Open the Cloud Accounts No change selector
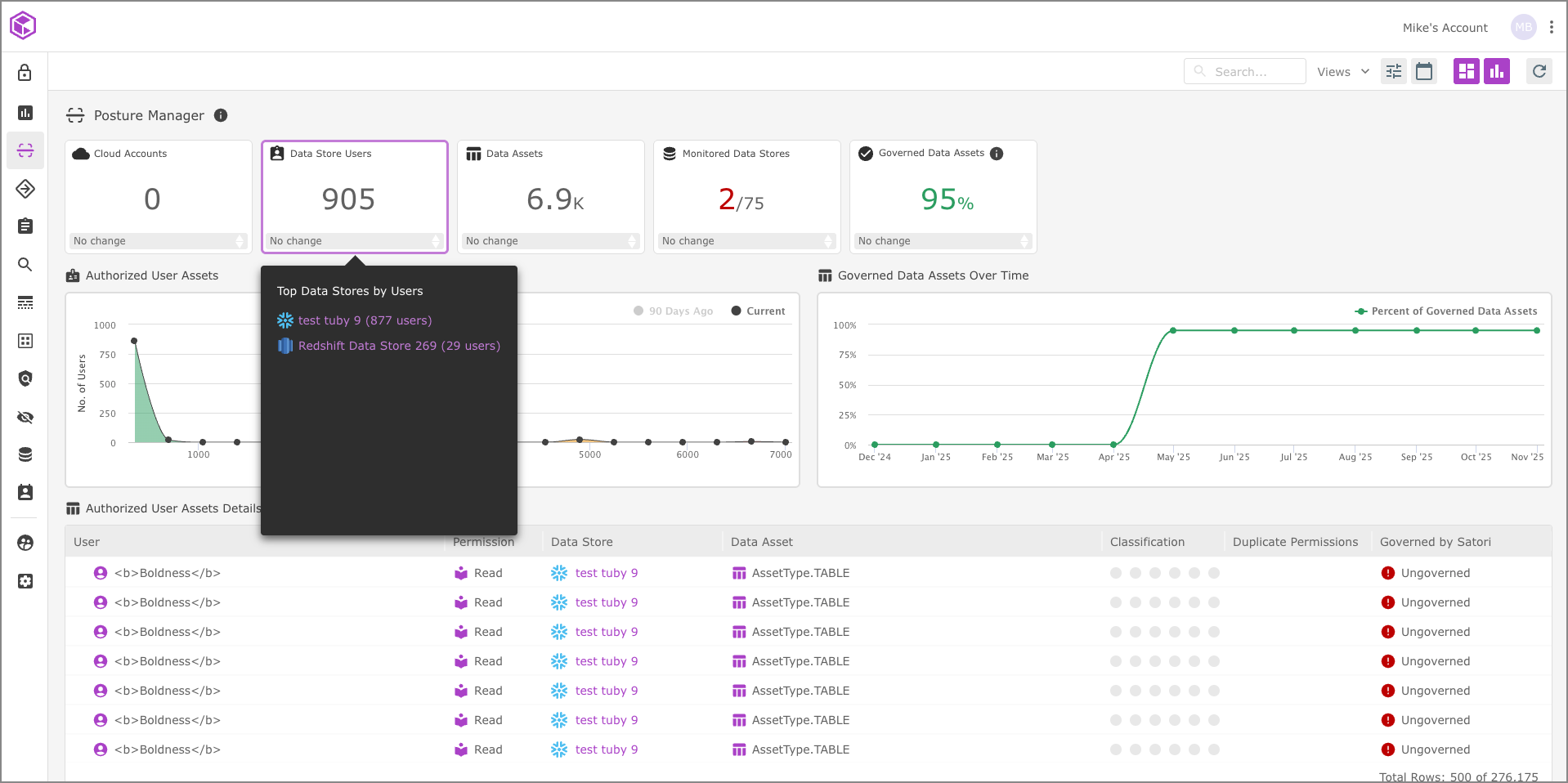 (x=159, y=241)
